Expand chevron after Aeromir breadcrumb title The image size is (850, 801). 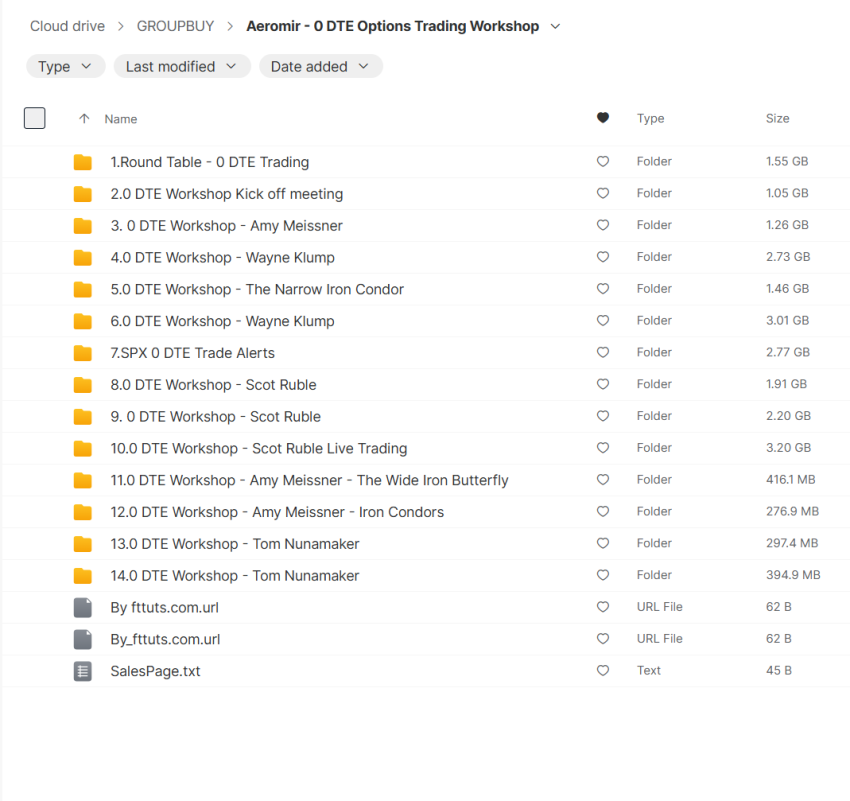556,27
